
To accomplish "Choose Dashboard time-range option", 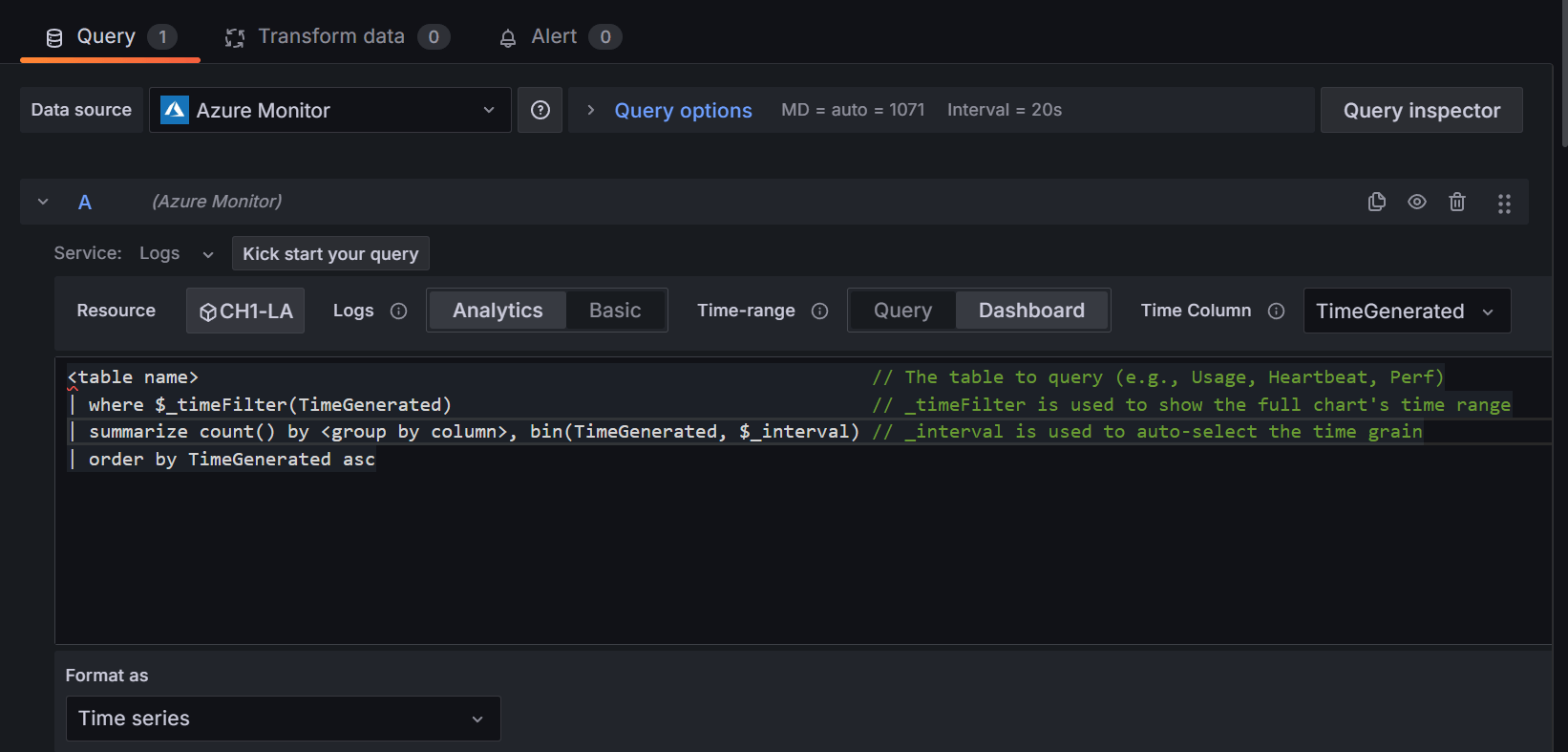I will (1030, 311).
